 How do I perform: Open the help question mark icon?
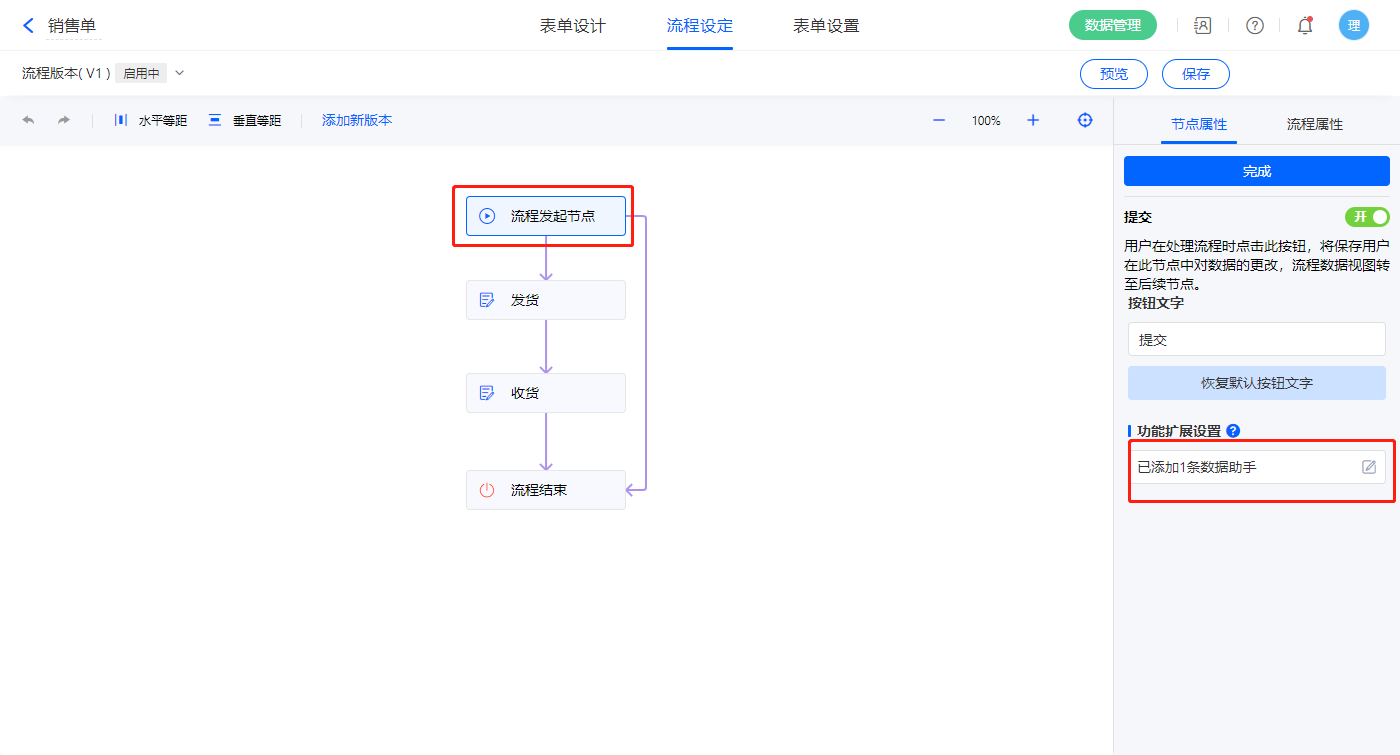tap(1254, 26)
